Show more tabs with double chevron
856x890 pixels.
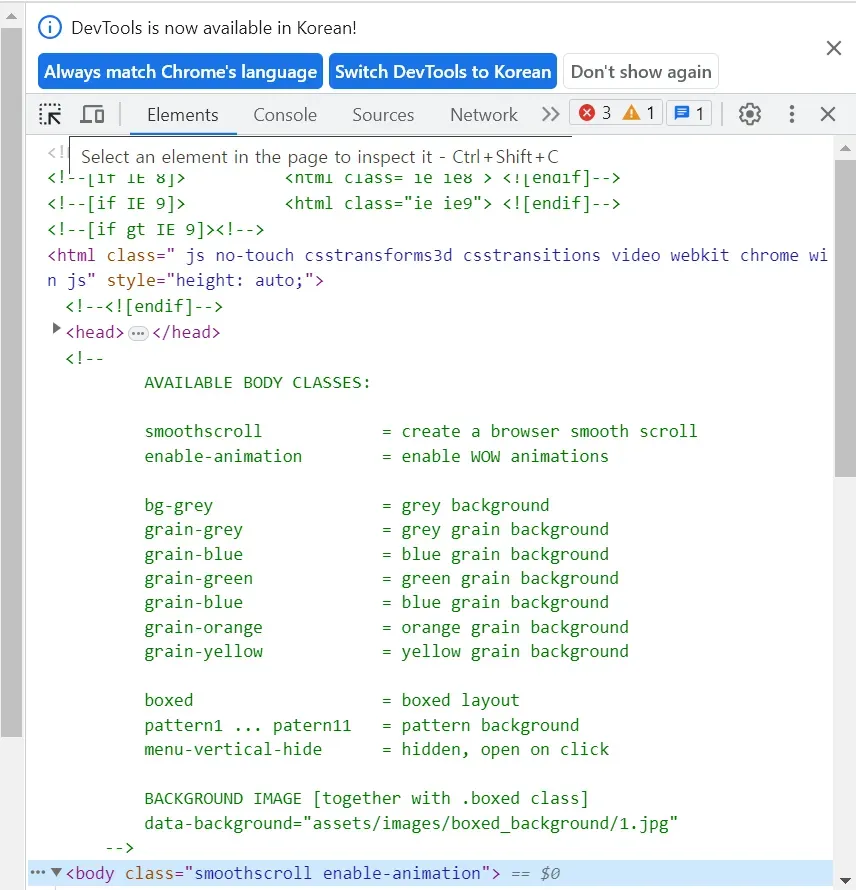click(x=550, y=114)
